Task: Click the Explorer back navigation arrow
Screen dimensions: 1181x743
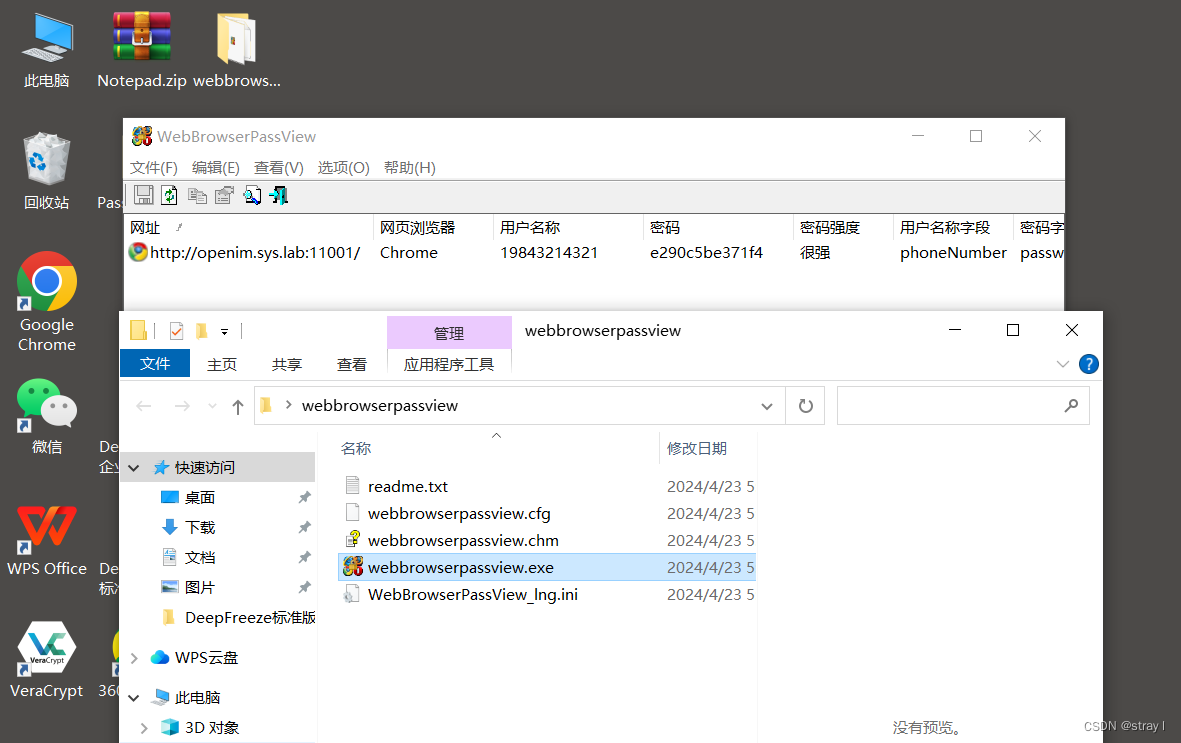Action: [144, 406]
